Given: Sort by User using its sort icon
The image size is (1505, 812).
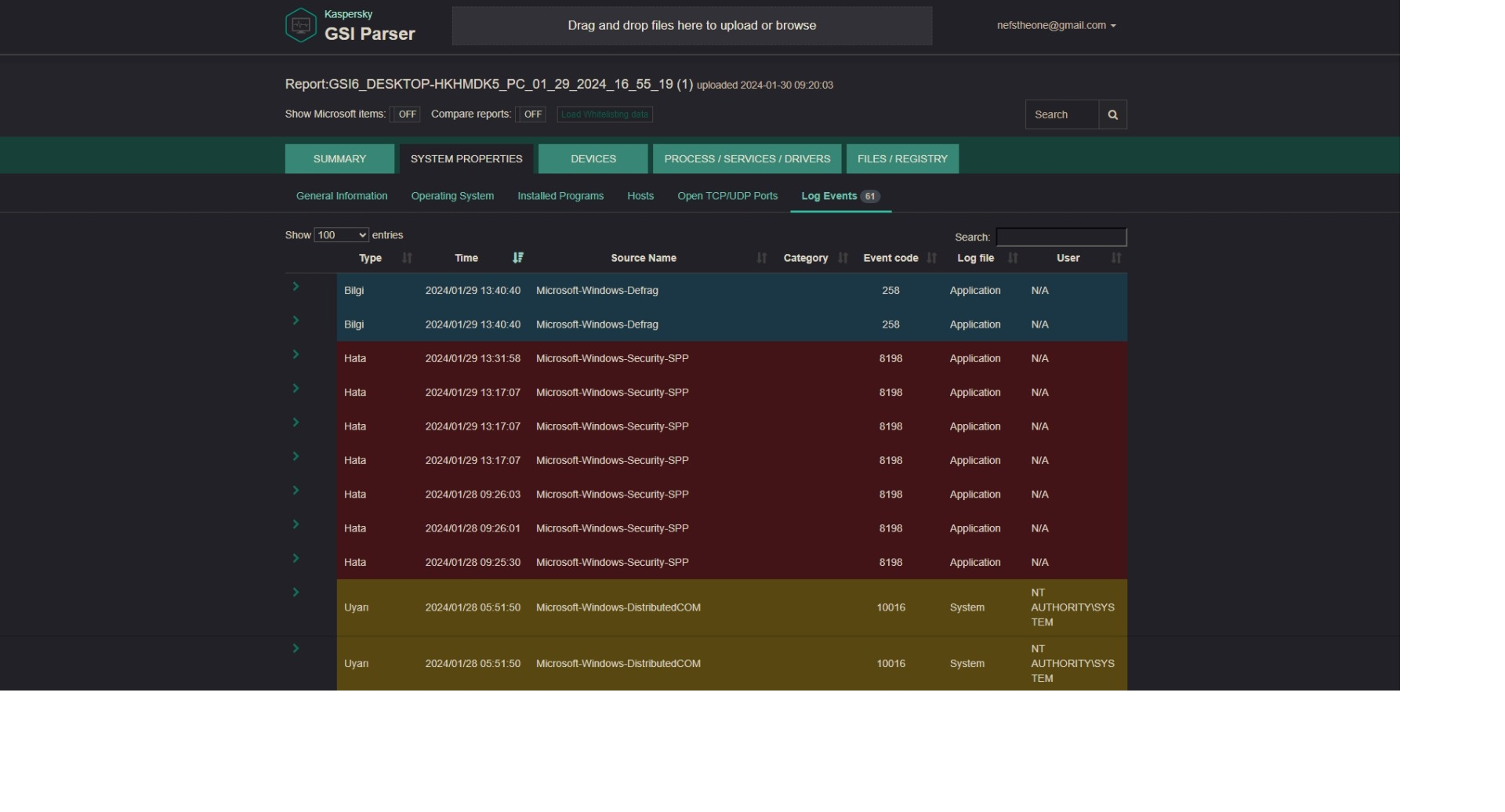Looking at the screenshot, I should [x=1117, y=258].
